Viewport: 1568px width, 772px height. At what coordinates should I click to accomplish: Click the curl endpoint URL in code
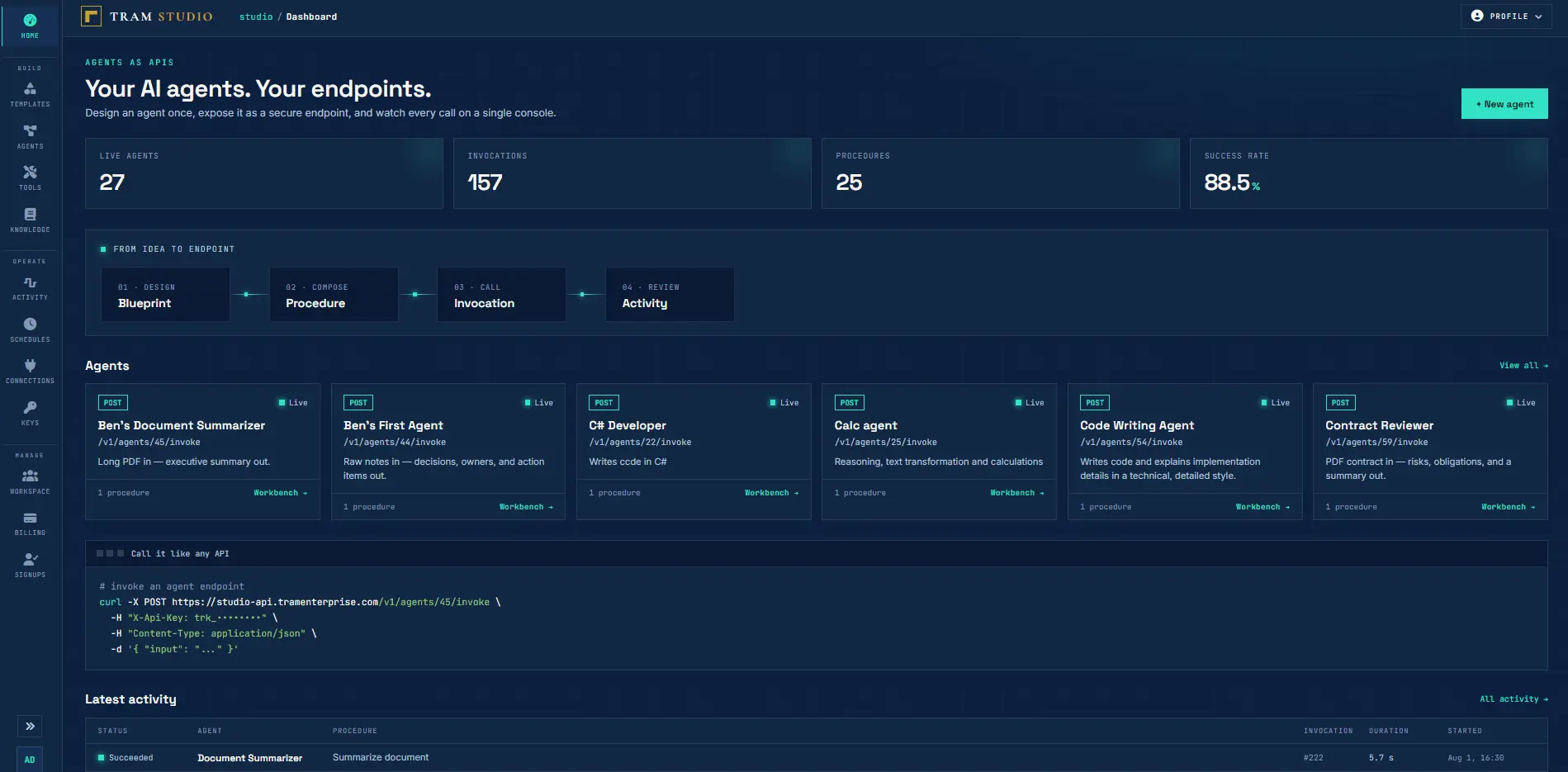click(330, 602)
